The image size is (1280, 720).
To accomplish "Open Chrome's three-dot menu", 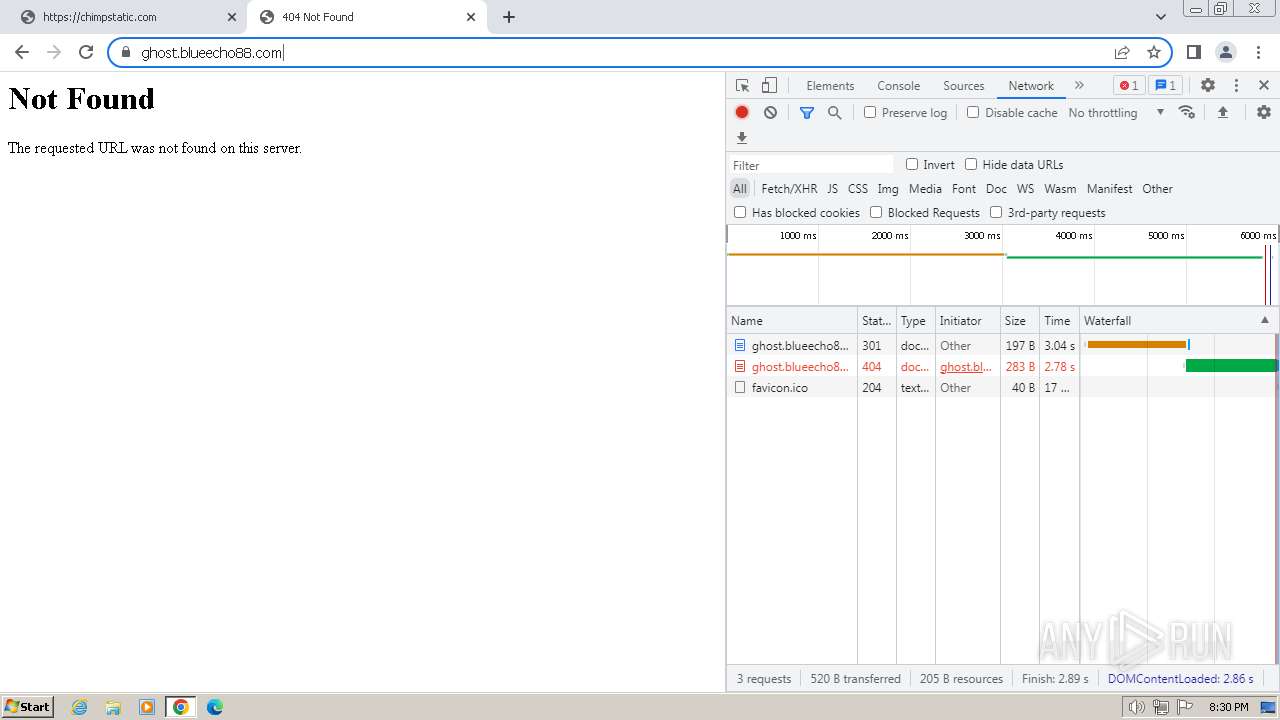I will [1258, 52].
